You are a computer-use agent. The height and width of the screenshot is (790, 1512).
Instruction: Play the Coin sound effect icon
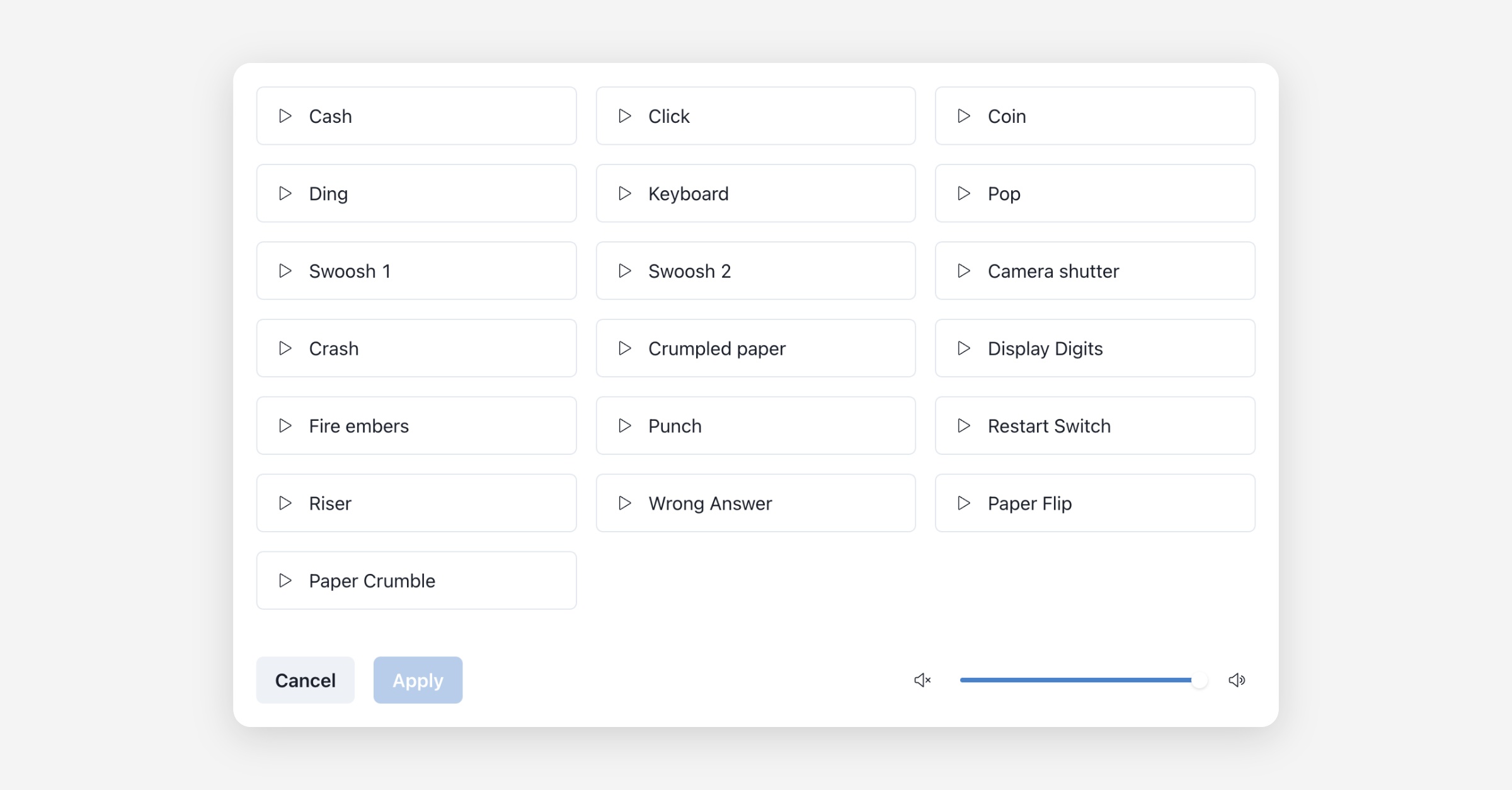click(964, 116)
